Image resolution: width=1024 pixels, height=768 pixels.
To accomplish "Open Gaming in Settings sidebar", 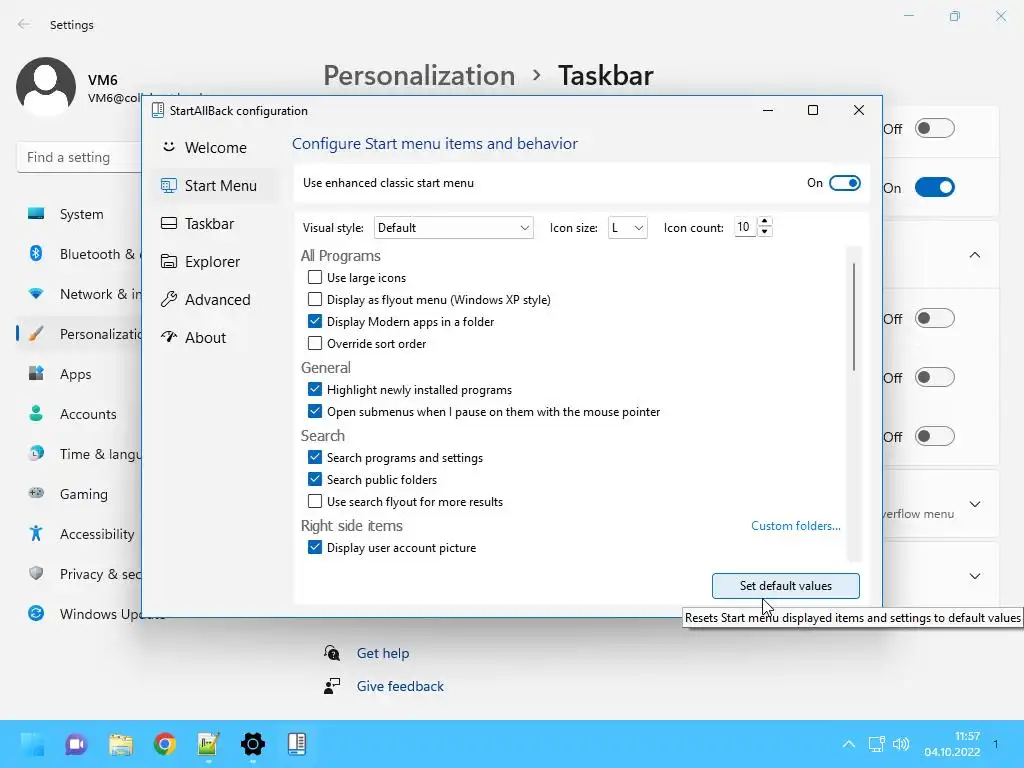I will point(80,494).
